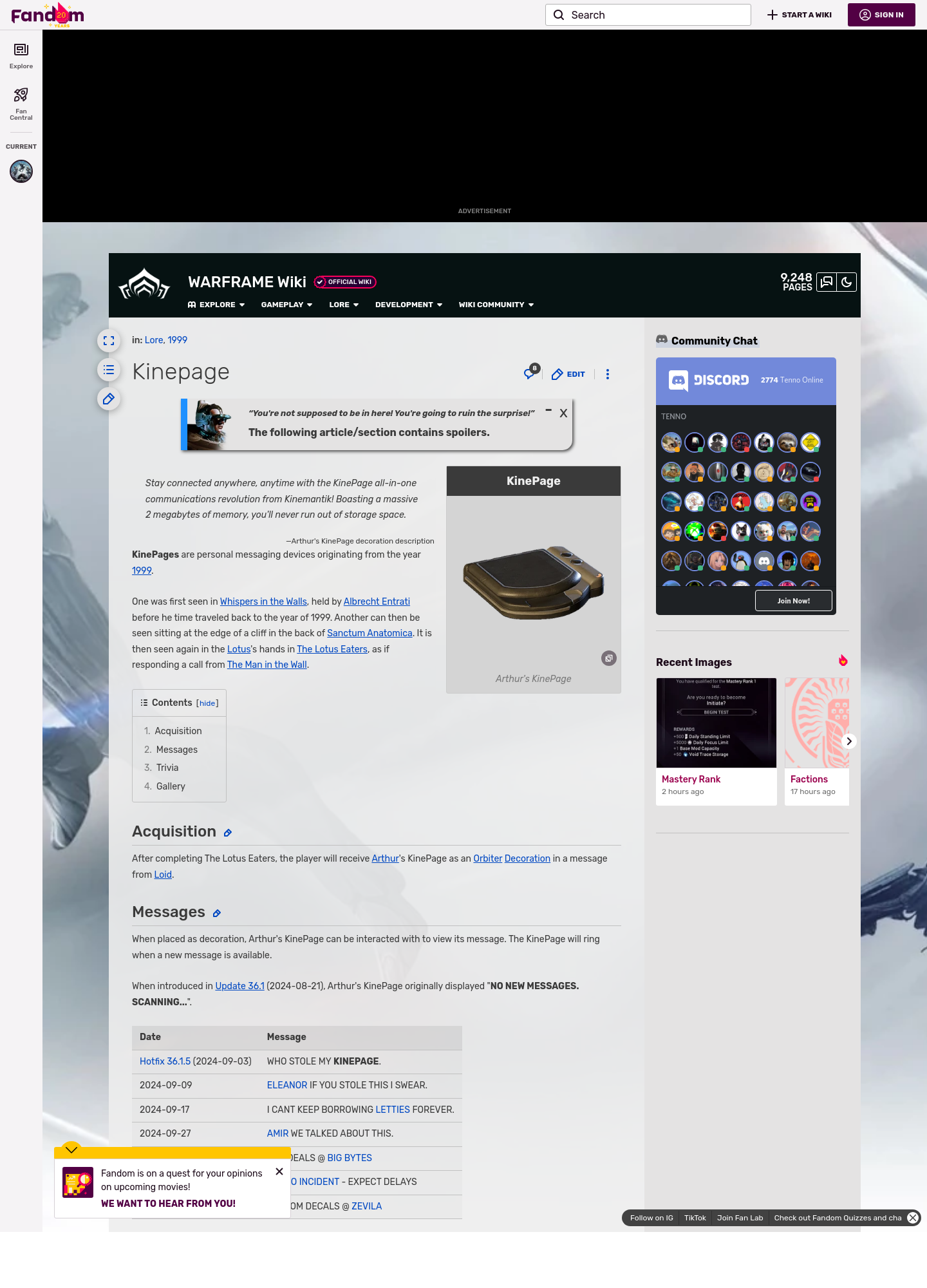This screenshot has width=927, height=1288.
Task: Expand the Explore wiki menu
Action: [x=216, y=305]
